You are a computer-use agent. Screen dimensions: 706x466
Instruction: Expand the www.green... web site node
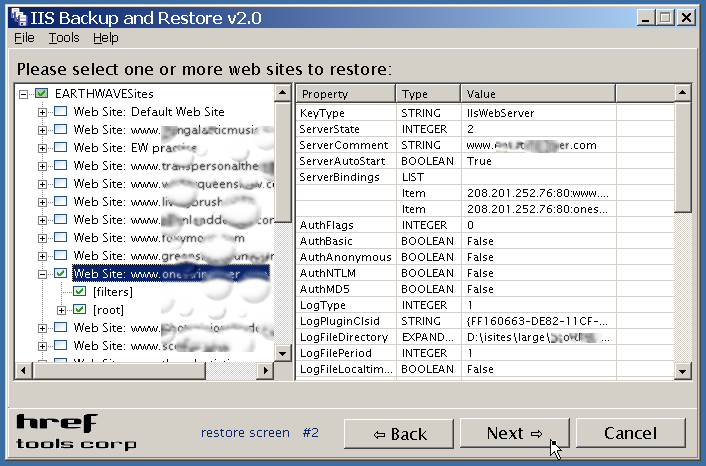click(x=42, y=256)
